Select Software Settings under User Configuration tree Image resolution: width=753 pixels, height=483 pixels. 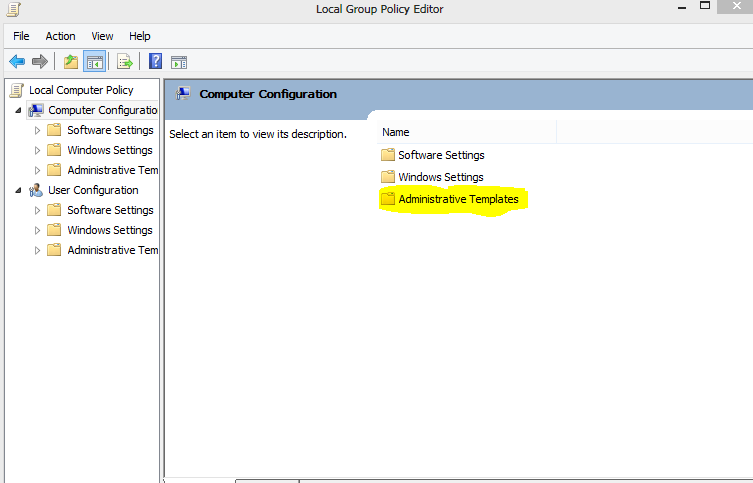click(110, 210)
